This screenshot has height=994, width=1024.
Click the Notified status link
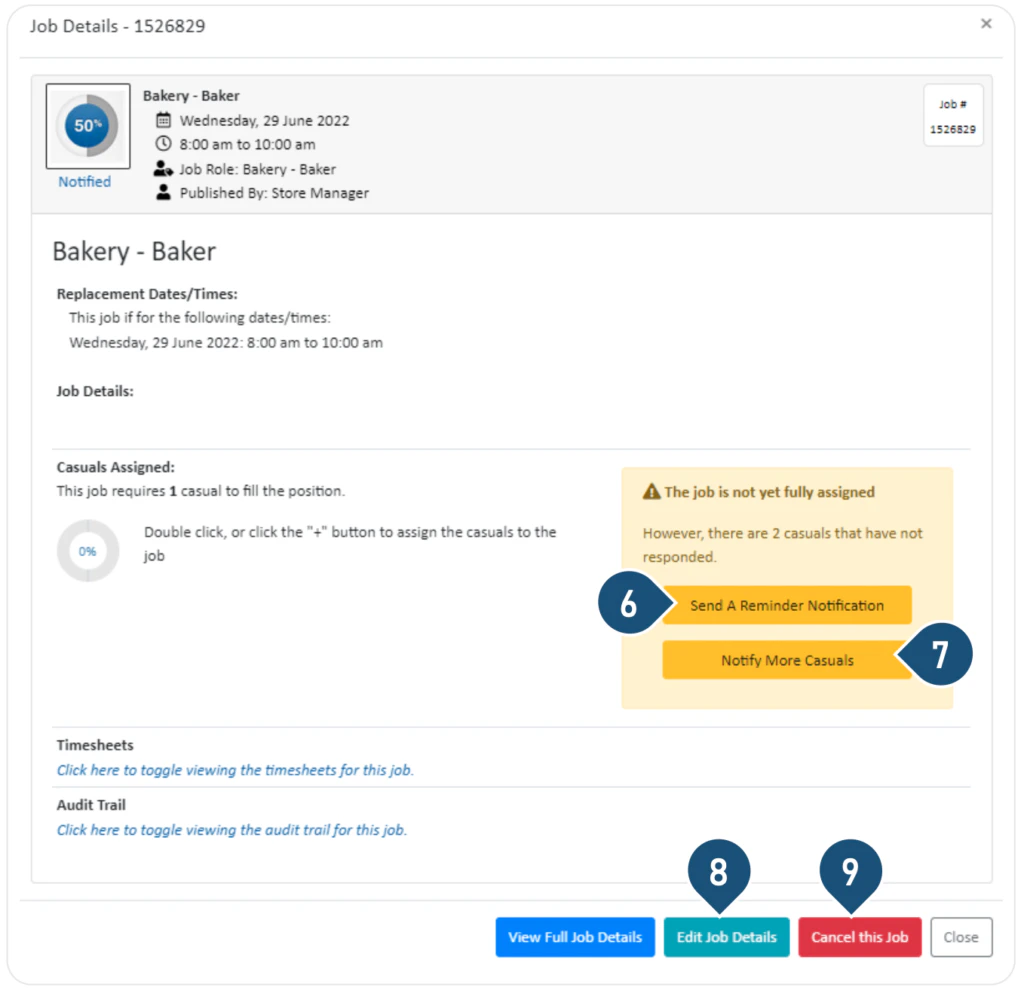tap(85, 182)
